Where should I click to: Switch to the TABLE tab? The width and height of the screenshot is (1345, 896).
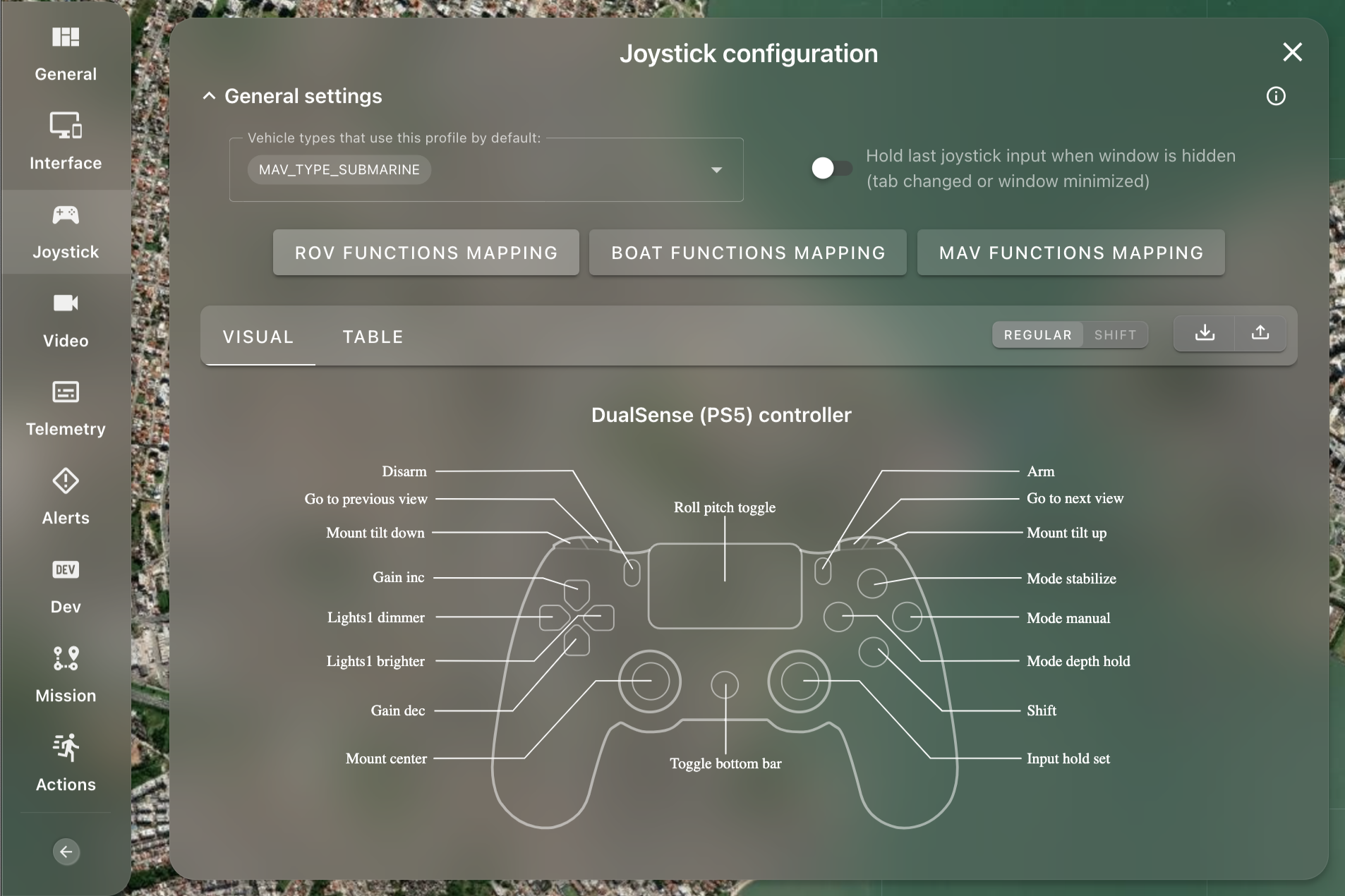pyautogui.click(x=373, y=337)
